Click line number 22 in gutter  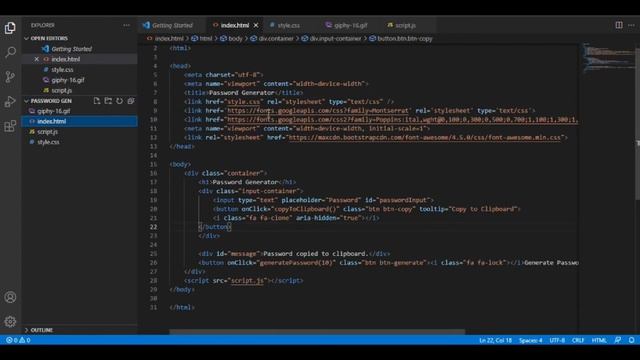(153, 227)
